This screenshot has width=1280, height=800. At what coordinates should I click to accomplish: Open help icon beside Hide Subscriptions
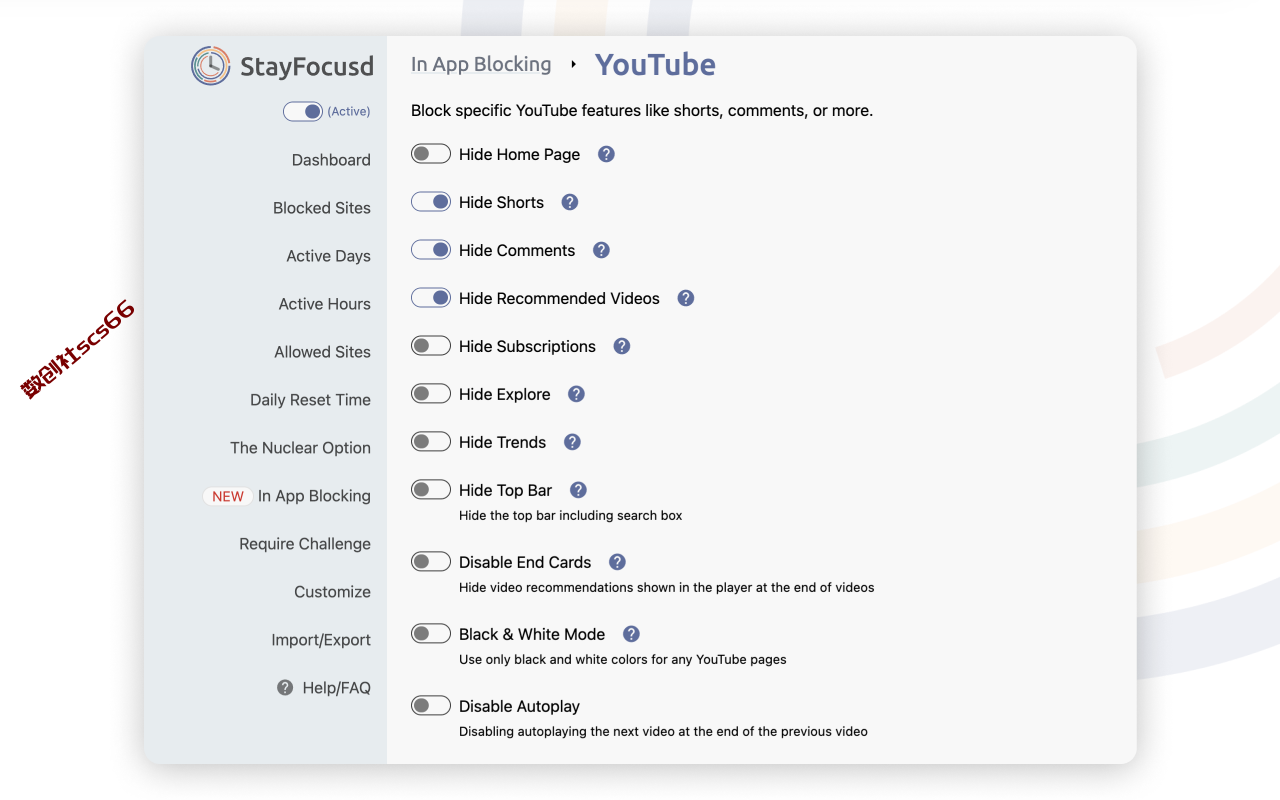coord(622,346)
